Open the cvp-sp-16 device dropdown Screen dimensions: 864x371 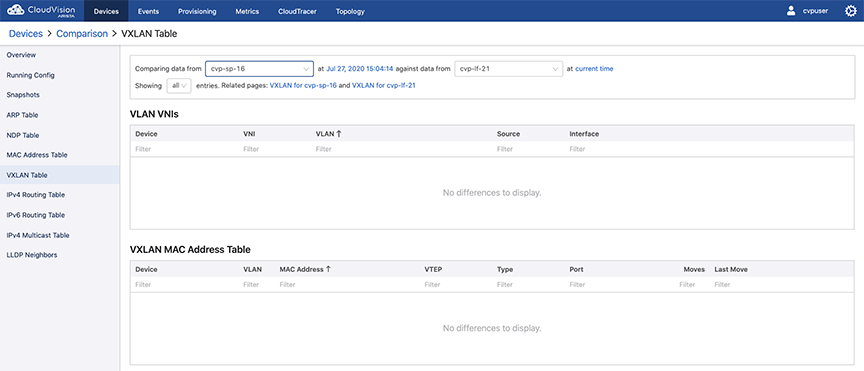tap(260, 69)
